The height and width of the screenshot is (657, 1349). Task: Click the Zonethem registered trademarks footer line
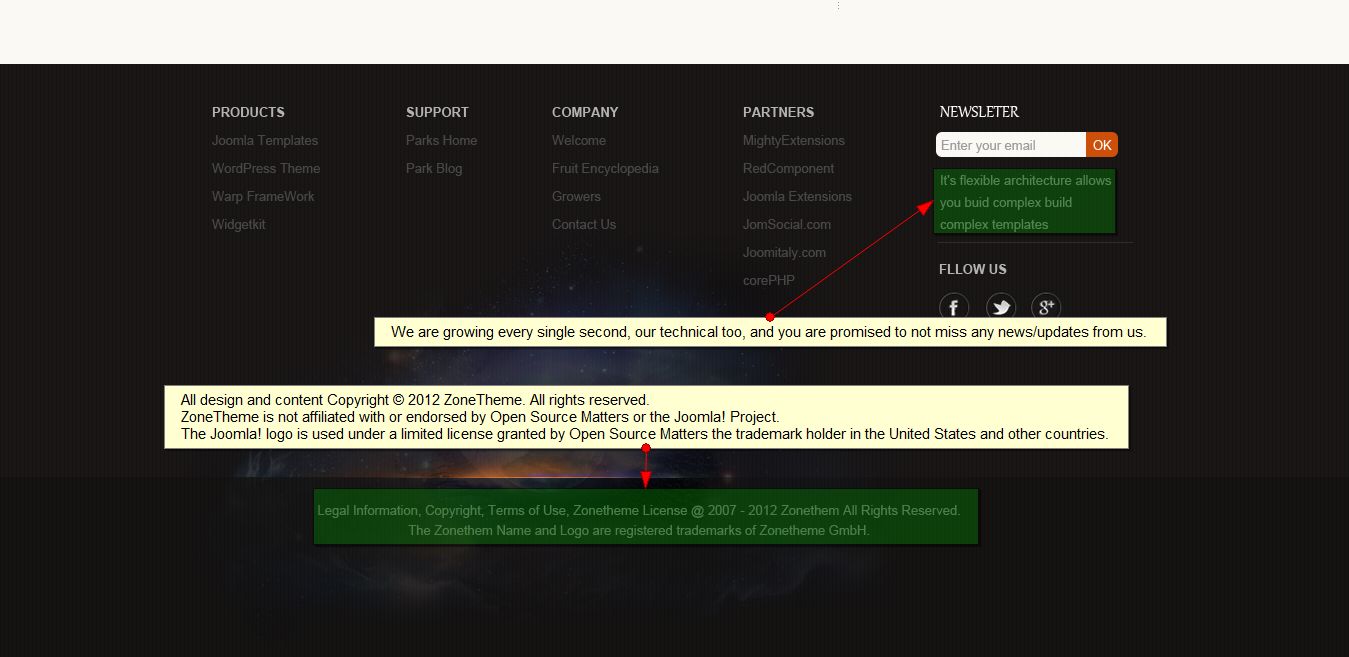[x=639, y=531]
